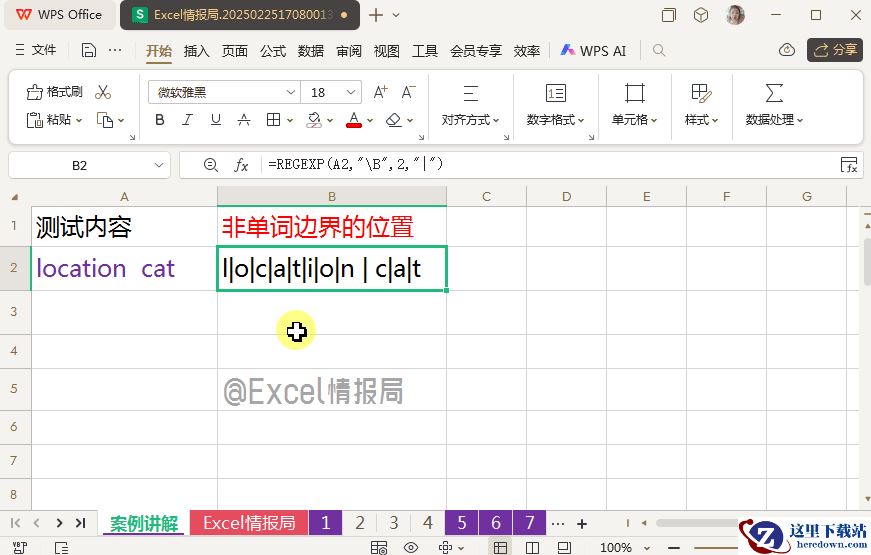Open WPS AI
Image resolution: width=871 pixels, height=555 pixels.
click(593, 51)
